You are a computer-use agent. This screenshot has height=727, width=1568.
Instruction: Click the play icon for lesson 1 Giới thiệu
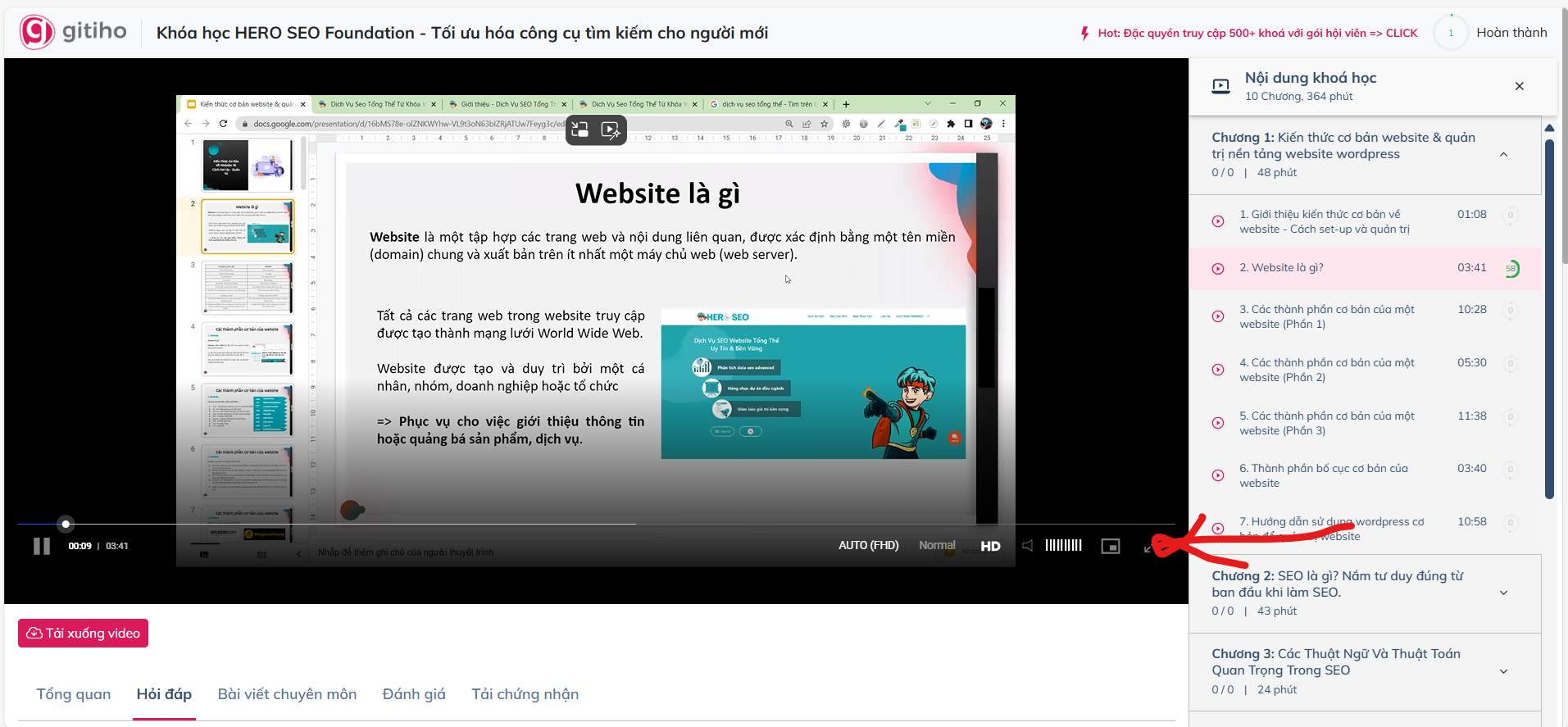point(1218,221)
